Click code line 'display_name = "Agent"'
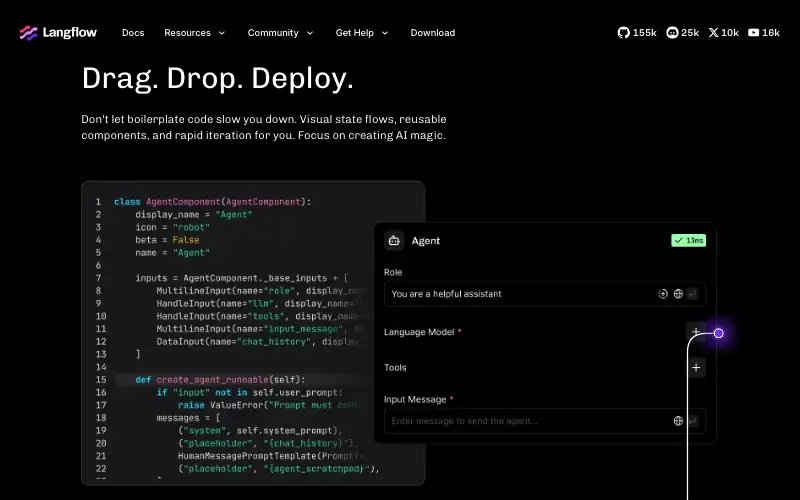Screen dimensions: 800x500 click(x=194, y=215)
